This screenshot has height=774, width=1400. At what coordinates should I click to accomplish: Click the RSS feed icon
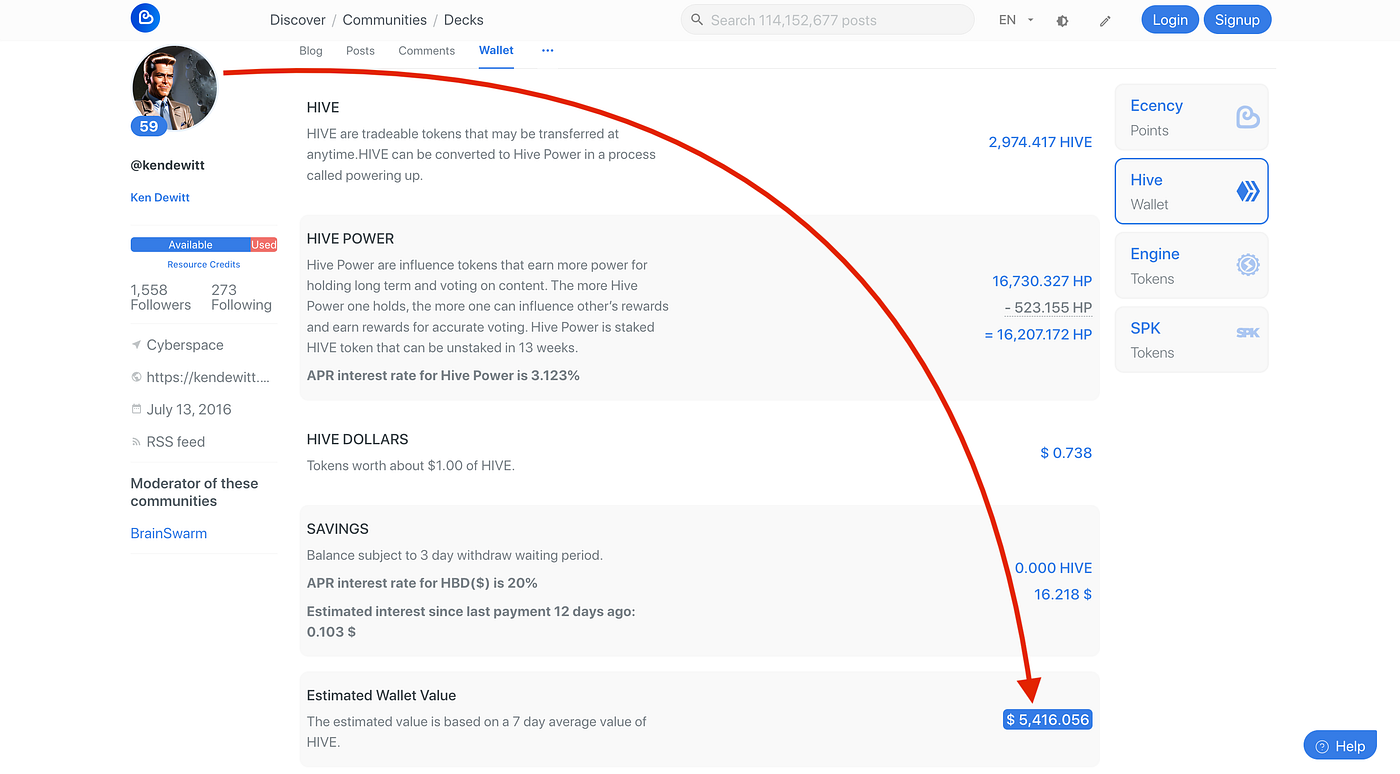[136, 441]
